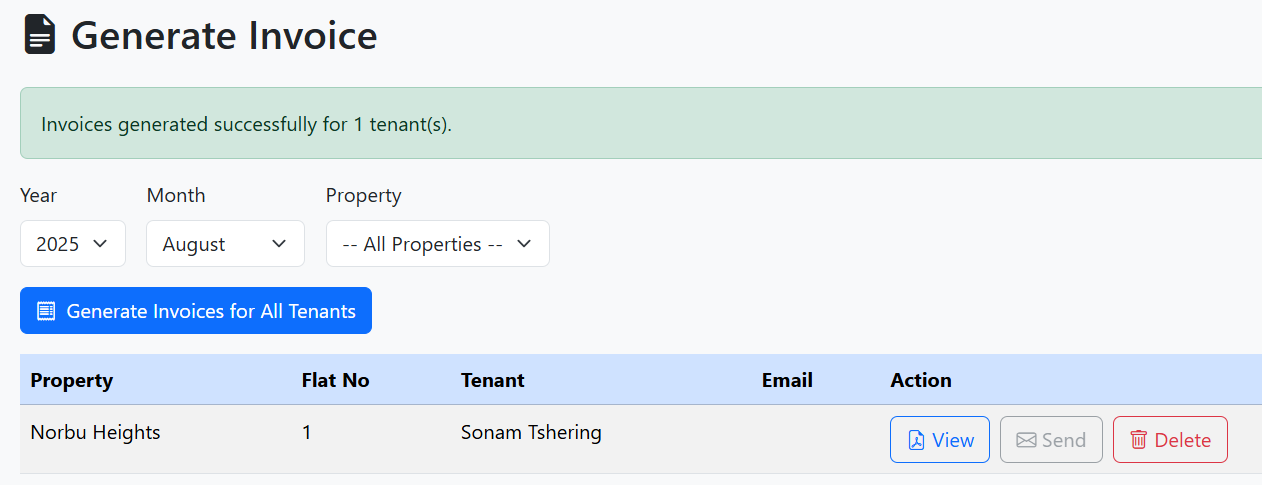
Task: Click the Month field label
Action: click(175, 195)
